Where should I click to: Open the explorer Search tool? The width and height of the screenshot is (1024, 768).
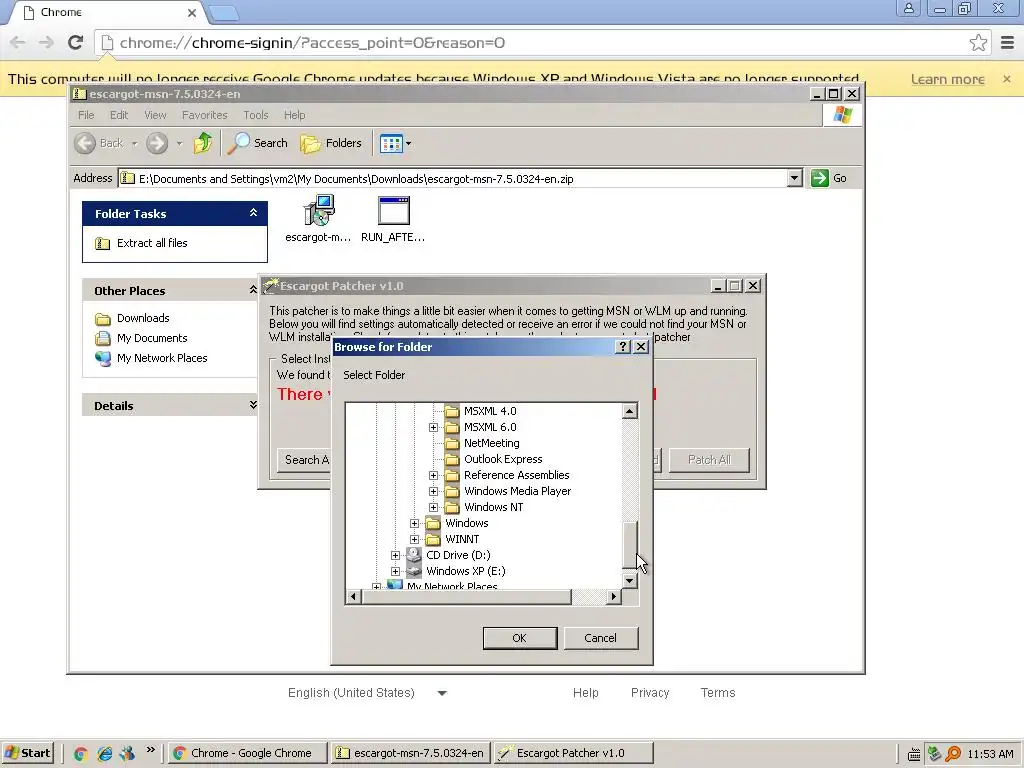[258, 143]
